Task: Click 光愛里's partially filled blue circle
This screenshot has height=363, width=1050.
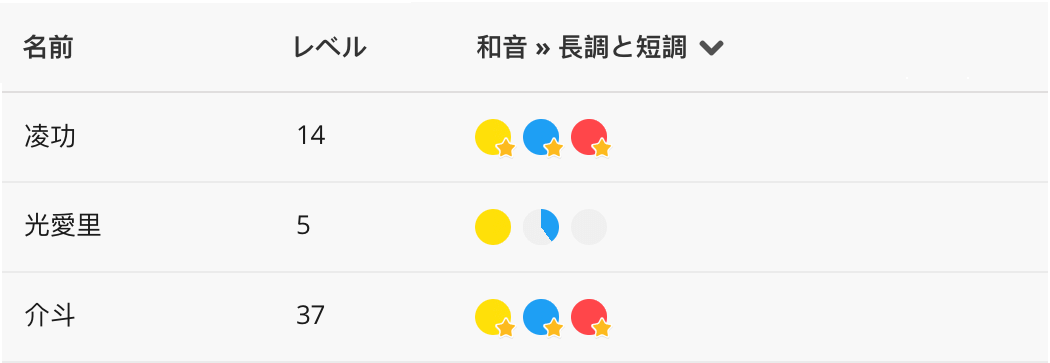Action: (541, 227)
